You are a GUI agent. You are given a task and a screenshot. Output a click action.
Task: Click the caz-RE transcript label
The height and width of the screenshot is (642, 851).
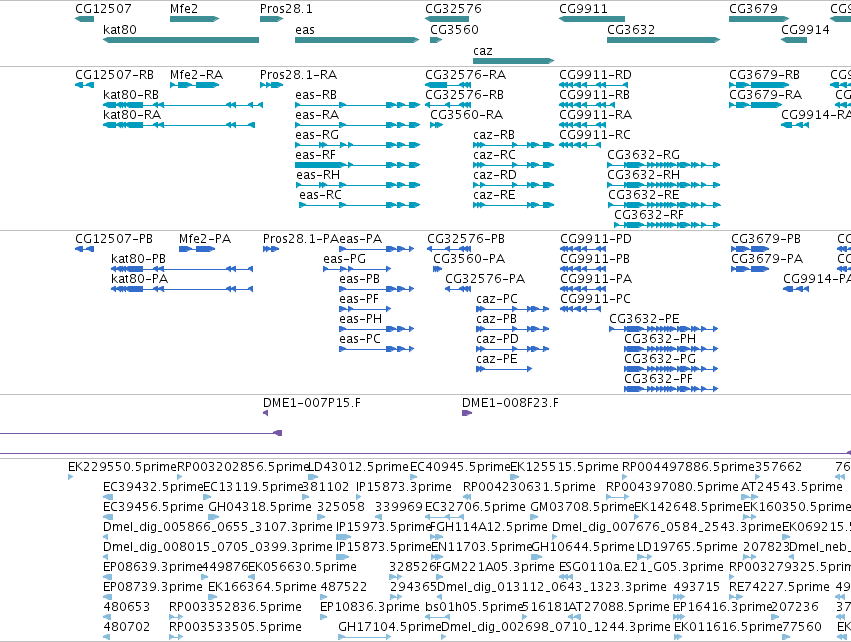[494, 195]
